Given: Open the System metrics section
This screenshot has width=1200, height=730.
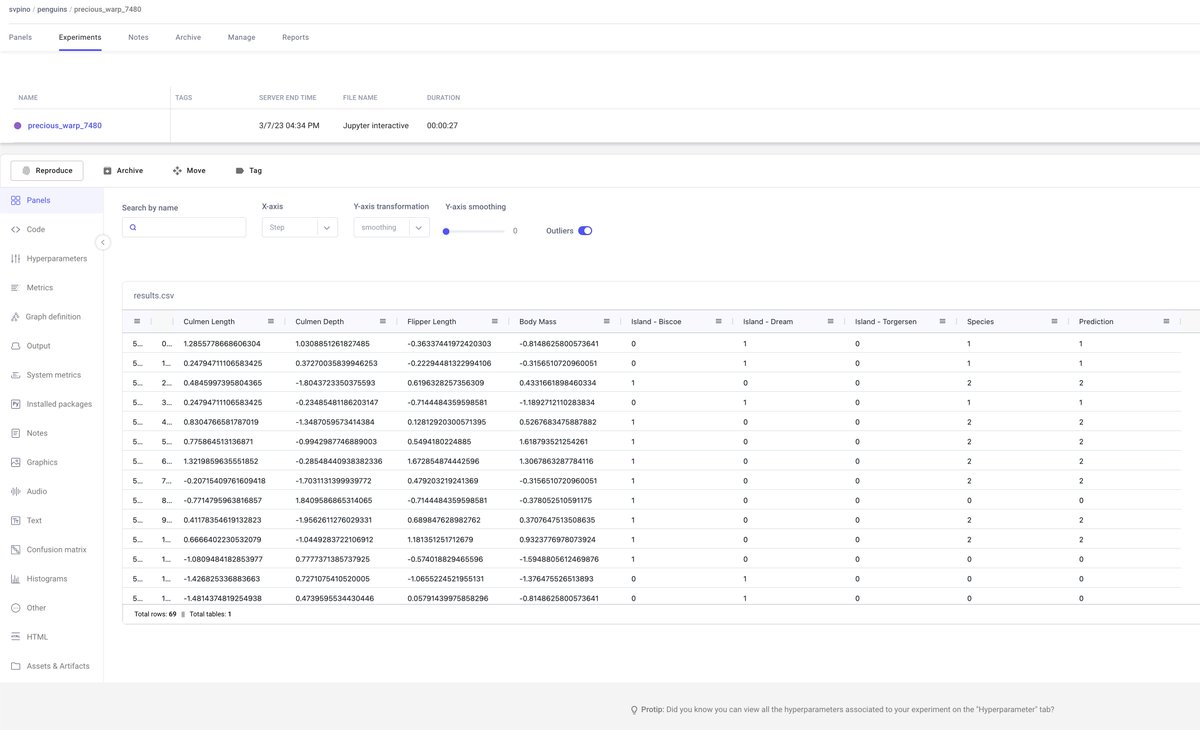Looking at the screenshot, I should coord(55,374).
